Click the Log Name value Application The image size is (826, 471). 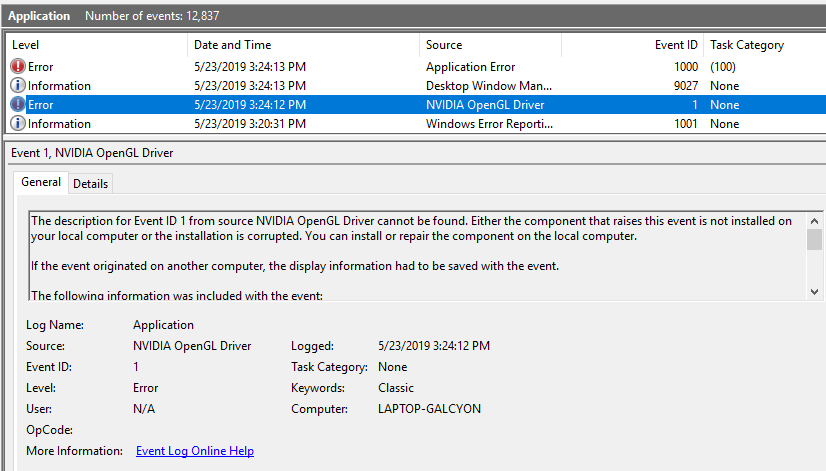tap(163, 325)
